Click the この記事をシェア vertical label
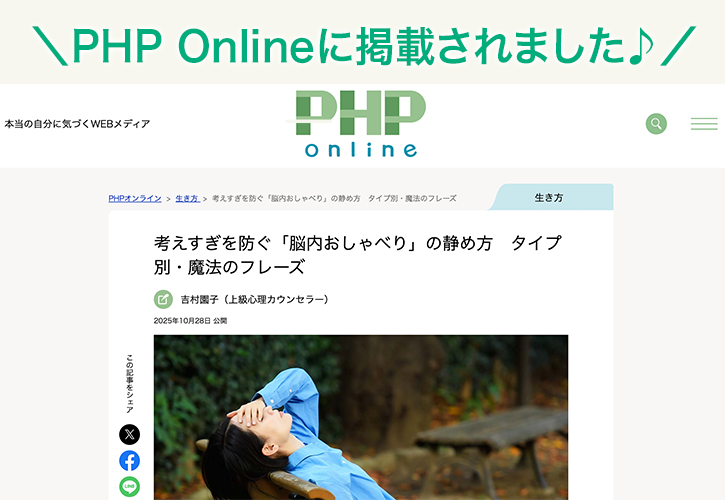 coord(130,384)
